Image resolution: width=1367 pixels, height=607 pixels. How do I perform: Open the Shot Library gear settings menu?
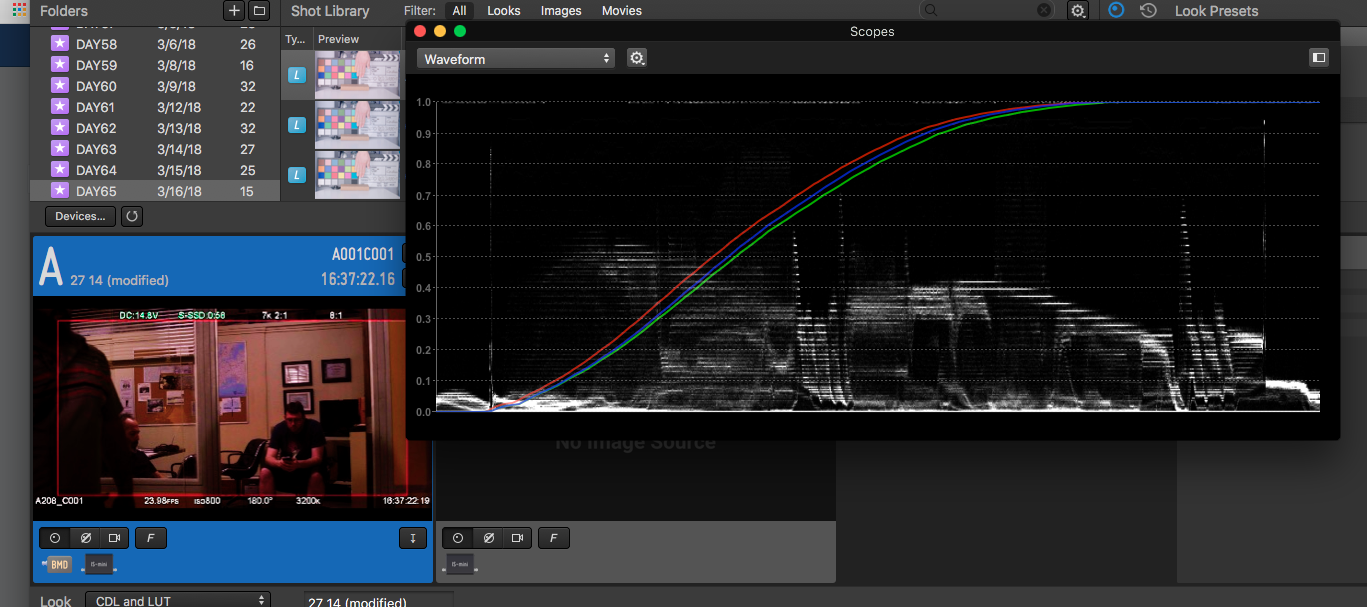pyautogui.click(x=1077, y=11)
